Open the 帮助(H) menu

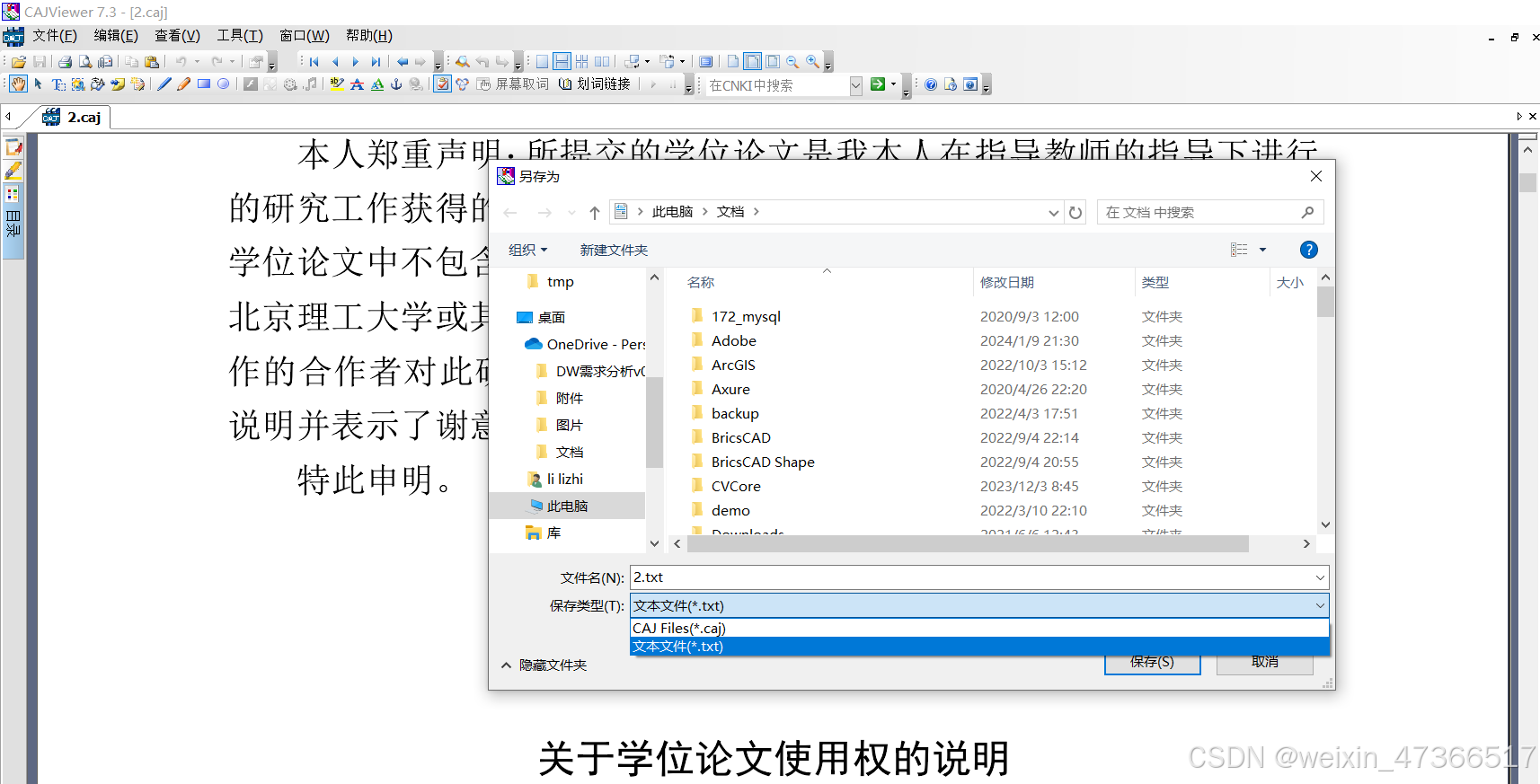pyautogui.click(x=369, y=36)
